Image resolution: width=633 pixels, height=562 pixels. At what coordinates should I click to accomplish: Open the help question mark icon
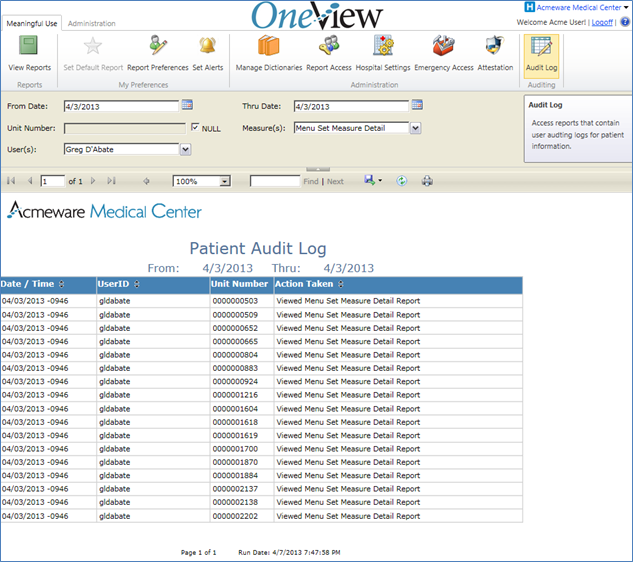click(625, 22)
